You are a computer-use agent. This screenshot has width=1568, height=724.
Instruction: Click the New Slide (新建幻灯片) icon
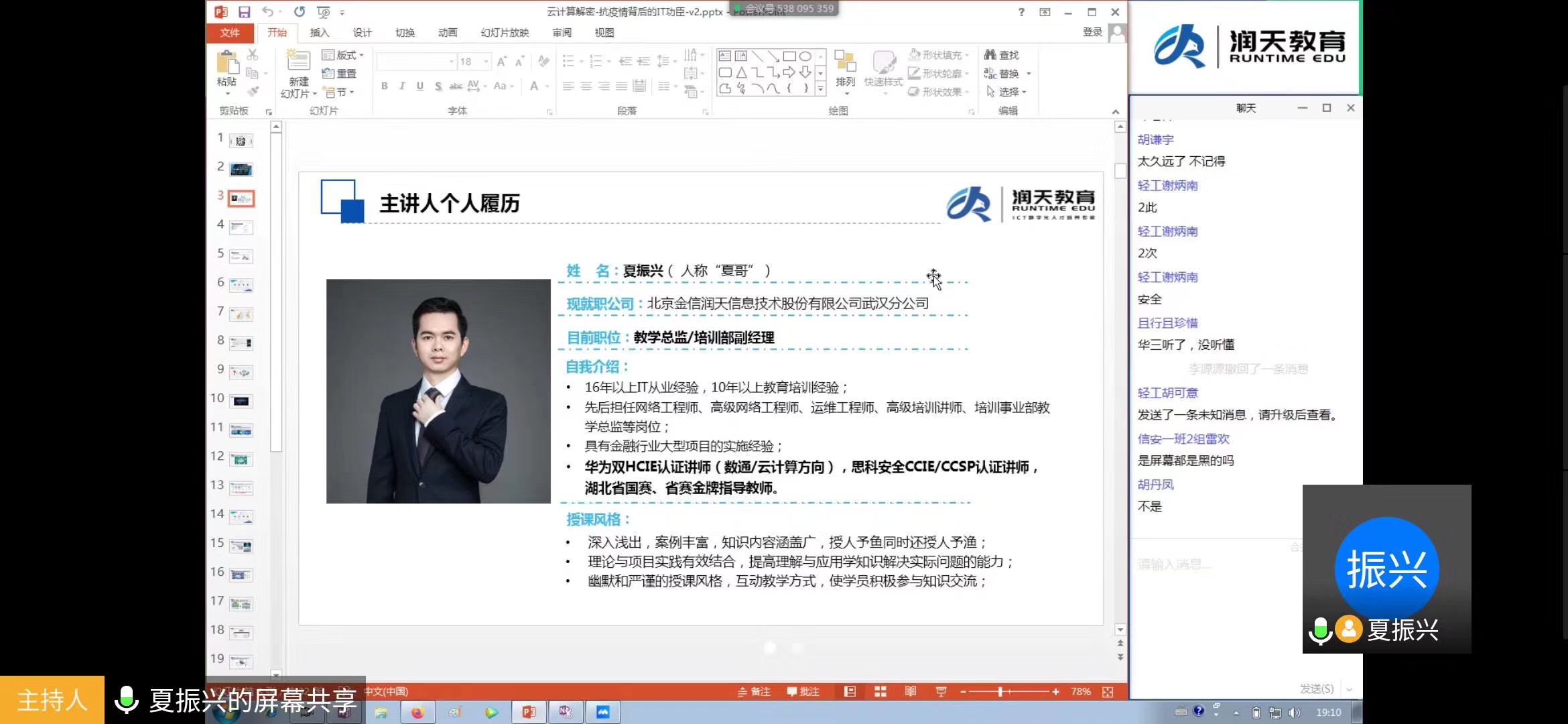click(298, 62)
